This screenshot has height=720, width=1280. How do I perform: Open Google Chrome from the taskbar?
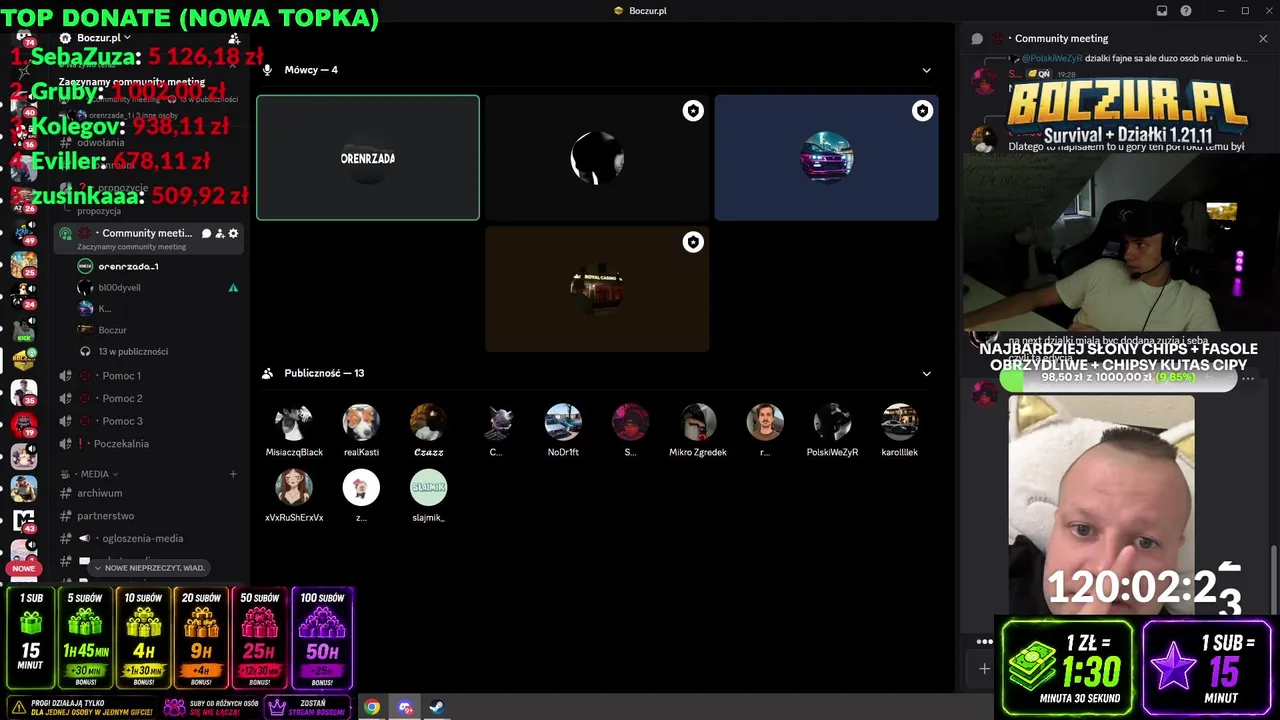click(x=372, y=707)
